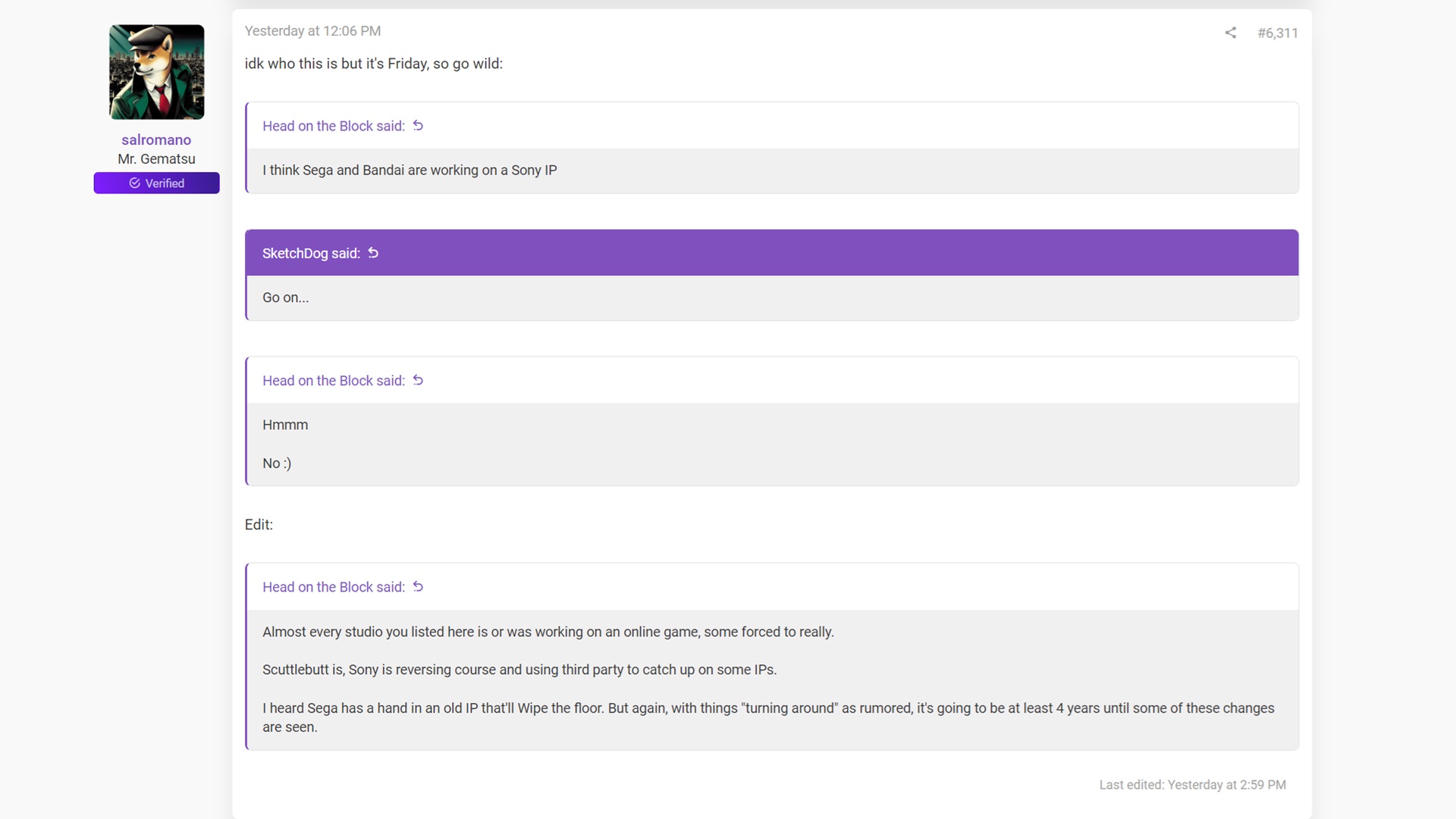Viewport: 1456px width, 819px height.
Task: Expand the 'Sega and Bandai' quote body
Action: [x=772, y=171]
